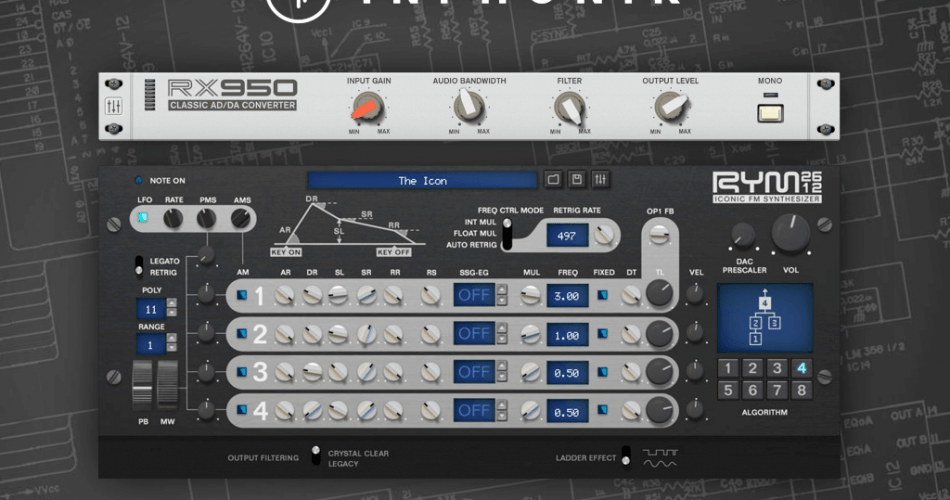
Task: Click operator 3 RS knob
Action: [x=431, y=372]
